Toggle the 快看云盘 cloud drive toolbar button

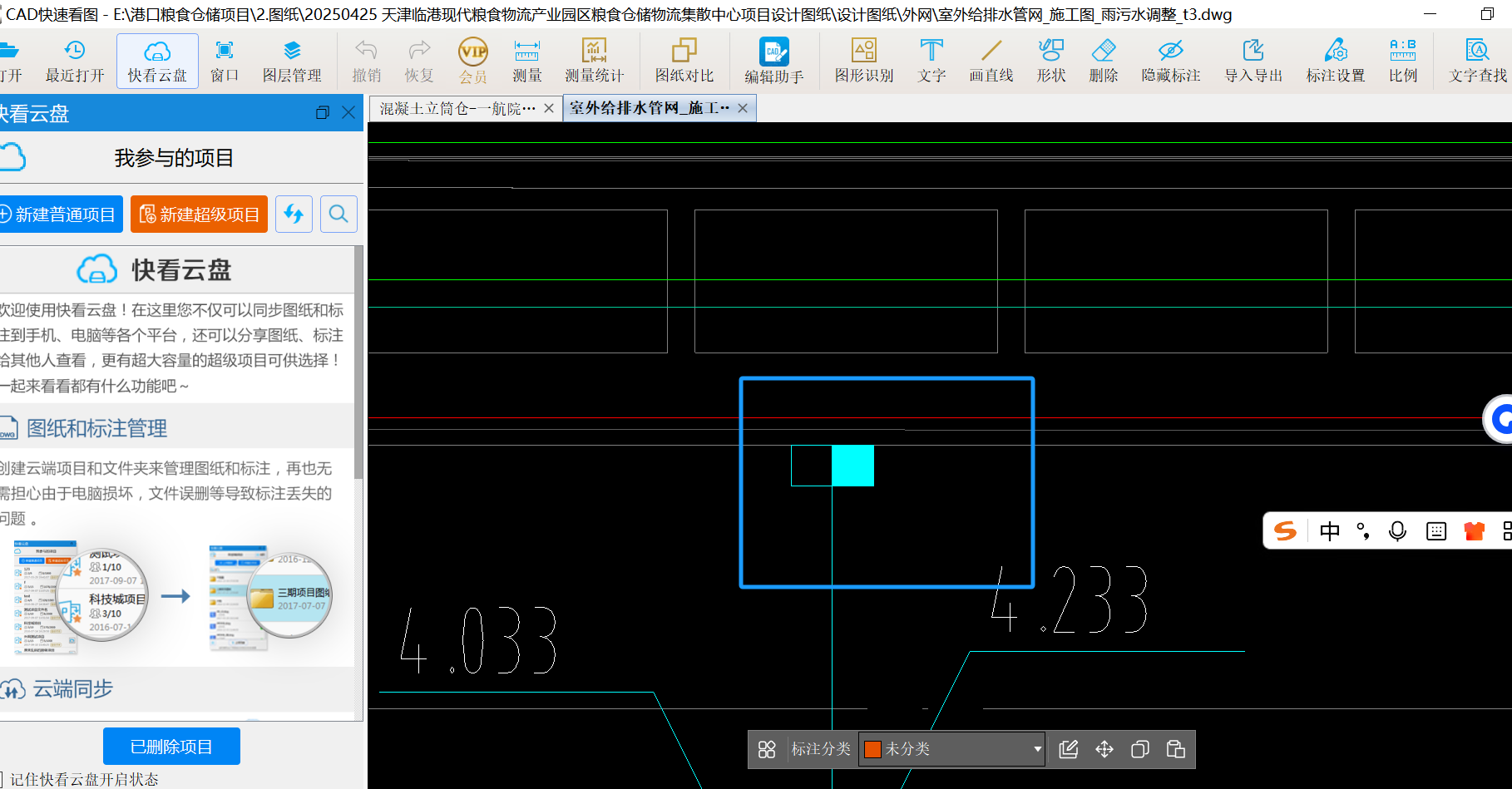pos(157,61)
